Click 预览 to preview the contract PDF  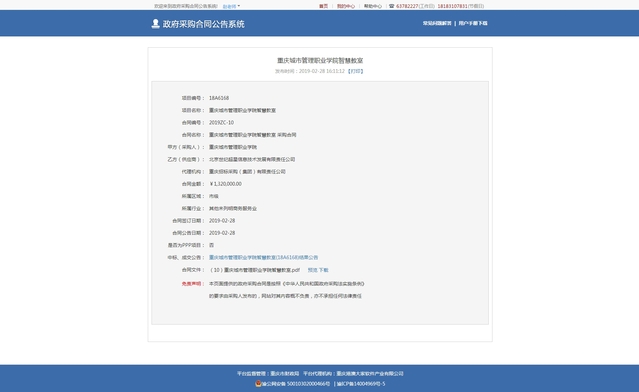[312, 270]
